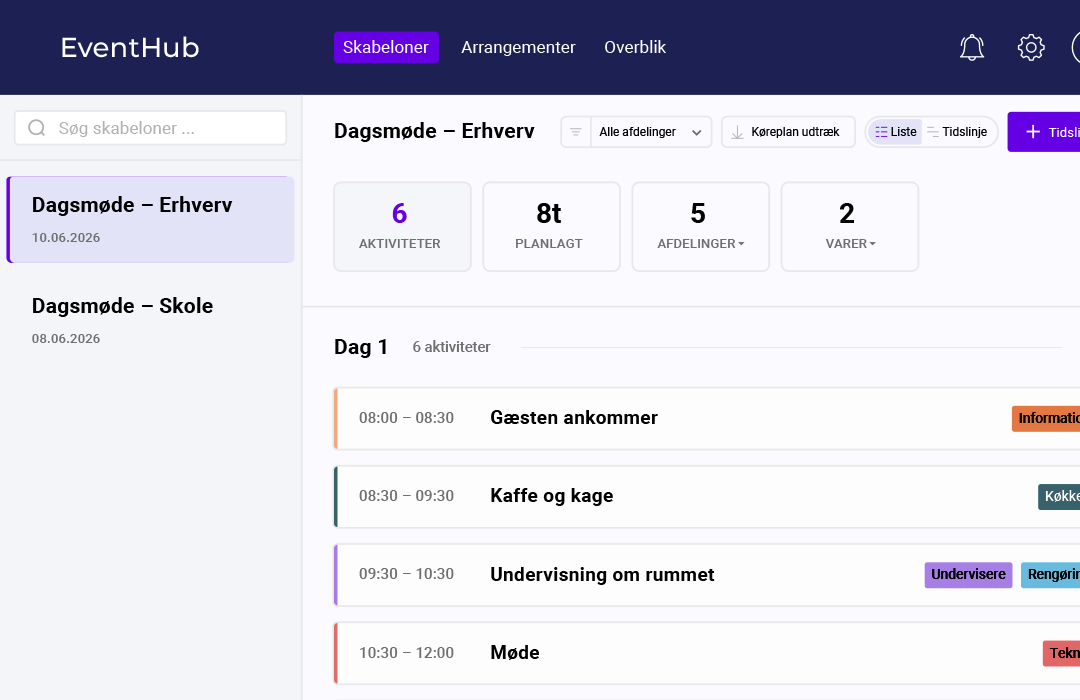Screen dimensions: 1080x700
Task: Click the Køreplan udtræk button
Action: [x=788, y=132]
